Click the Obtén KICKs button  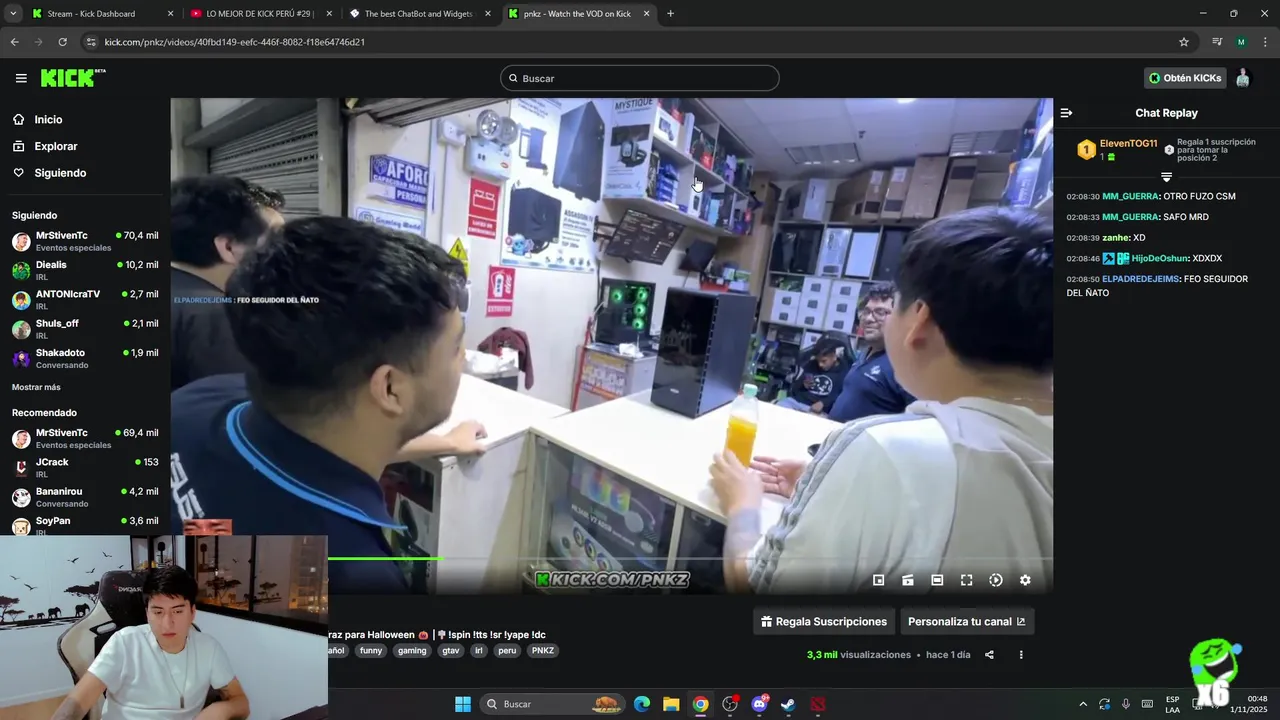coord(1185,78)
